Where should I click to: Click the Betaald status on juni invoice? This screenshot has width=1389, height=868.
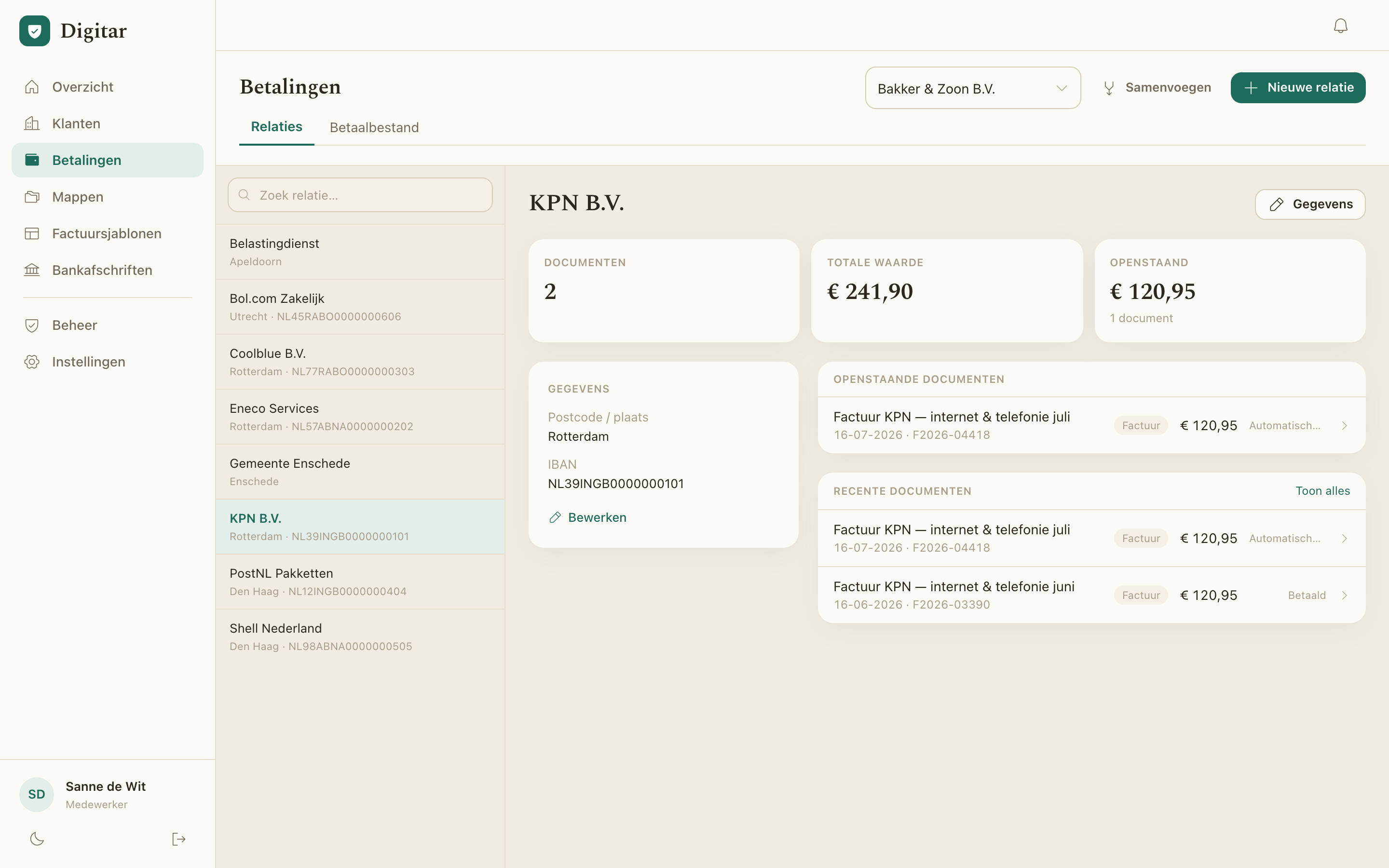1307,596
